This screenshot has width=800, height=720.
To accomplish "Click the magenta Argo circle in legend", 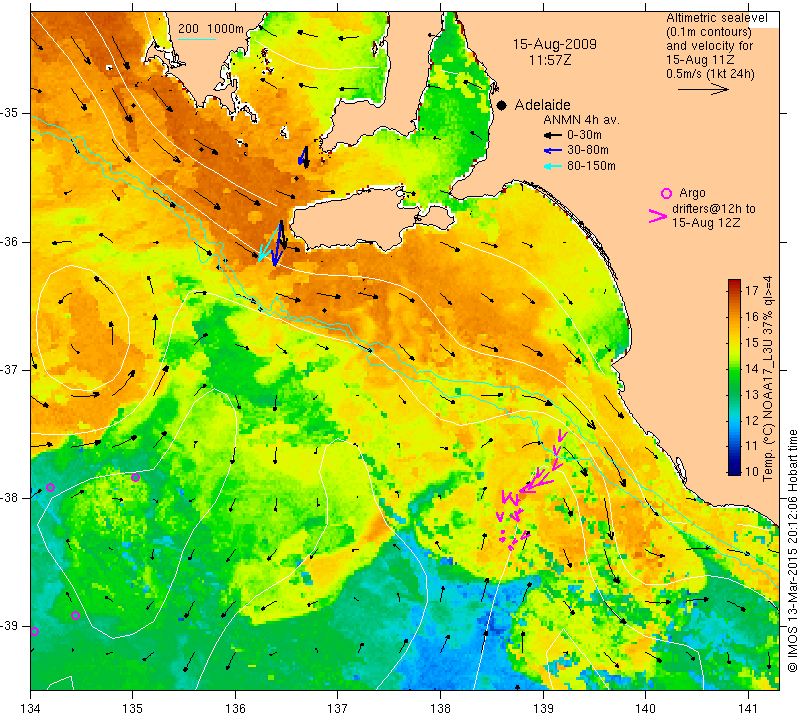I will click(666, 193).
